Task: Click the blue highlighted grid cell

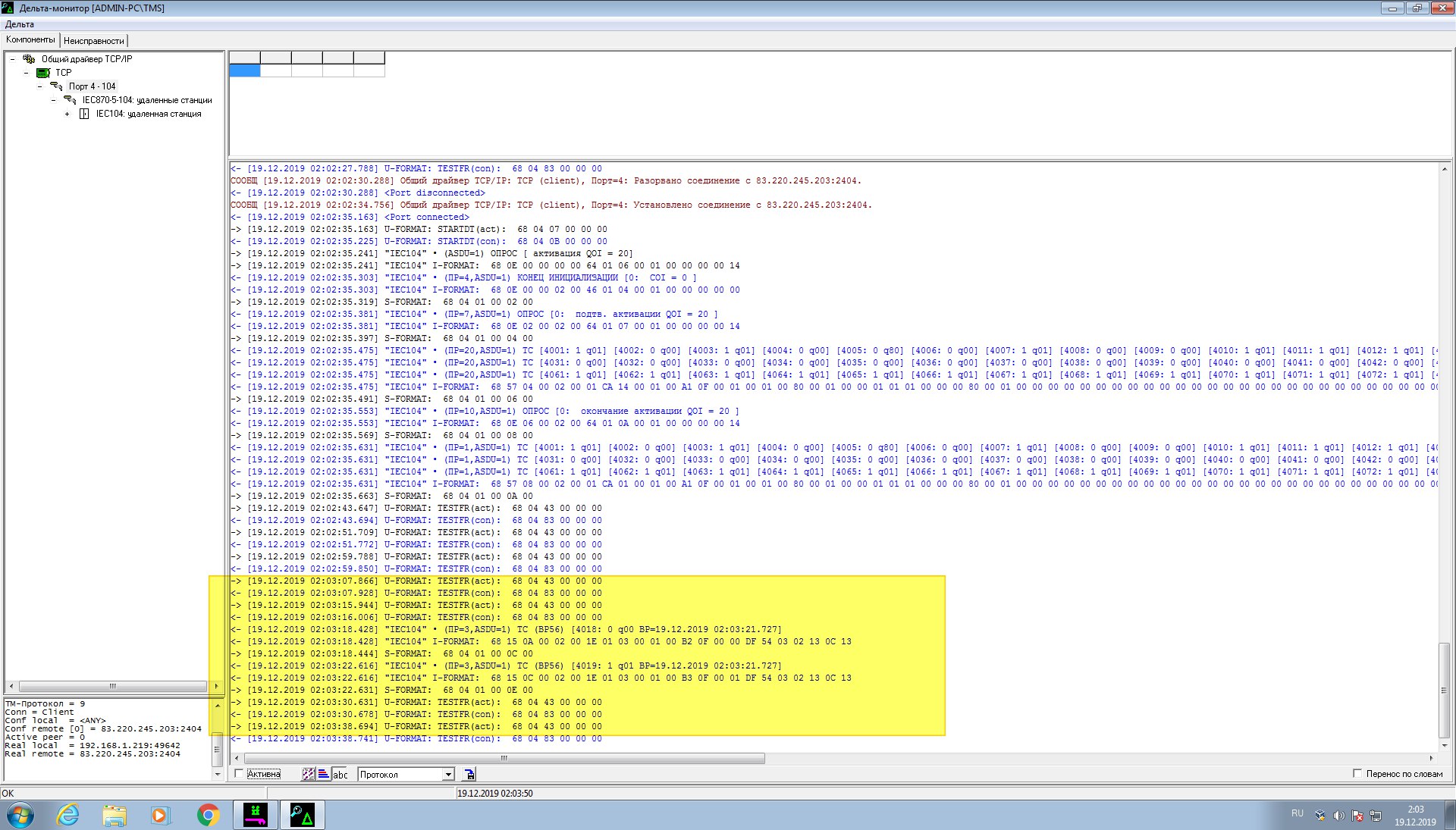Action: click(244, 70)
